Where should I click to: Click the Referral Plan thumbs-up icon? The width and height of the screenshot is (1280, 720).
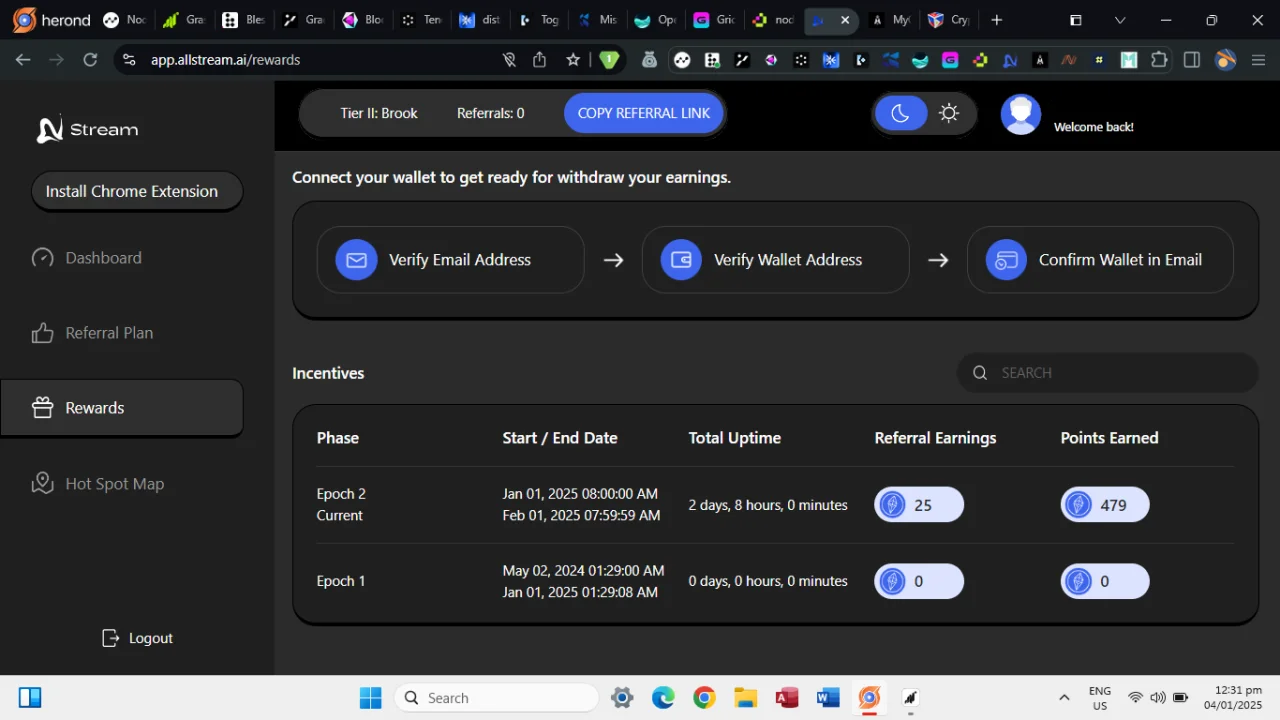click(x=42, y=333)
